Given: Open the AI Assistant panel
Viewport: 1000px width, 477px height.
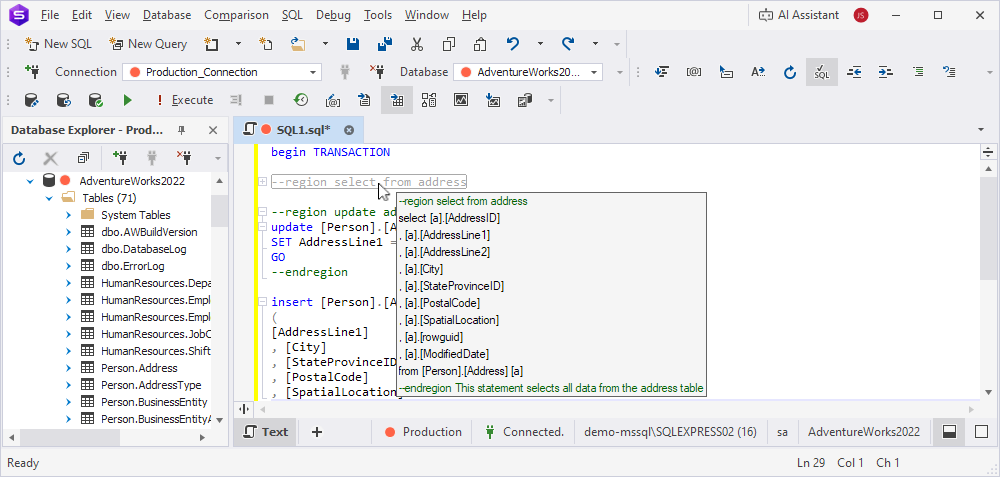Looking at the screenshot, I should (x=798, y=15).
